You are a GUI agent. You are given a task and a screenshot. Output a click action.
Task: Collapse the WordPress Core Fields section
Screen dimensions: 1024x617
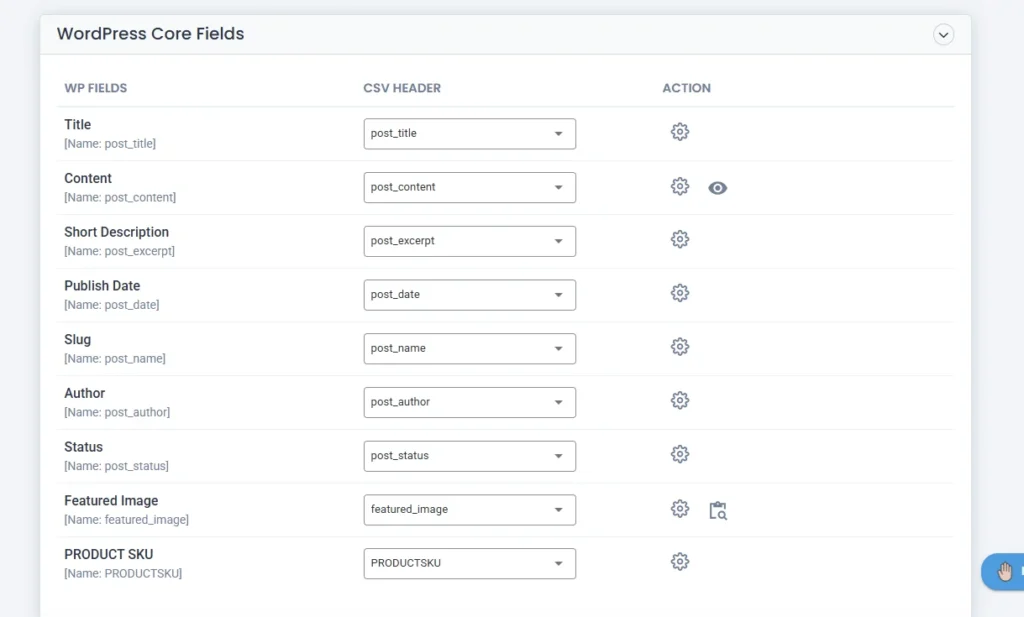(943, 35)
